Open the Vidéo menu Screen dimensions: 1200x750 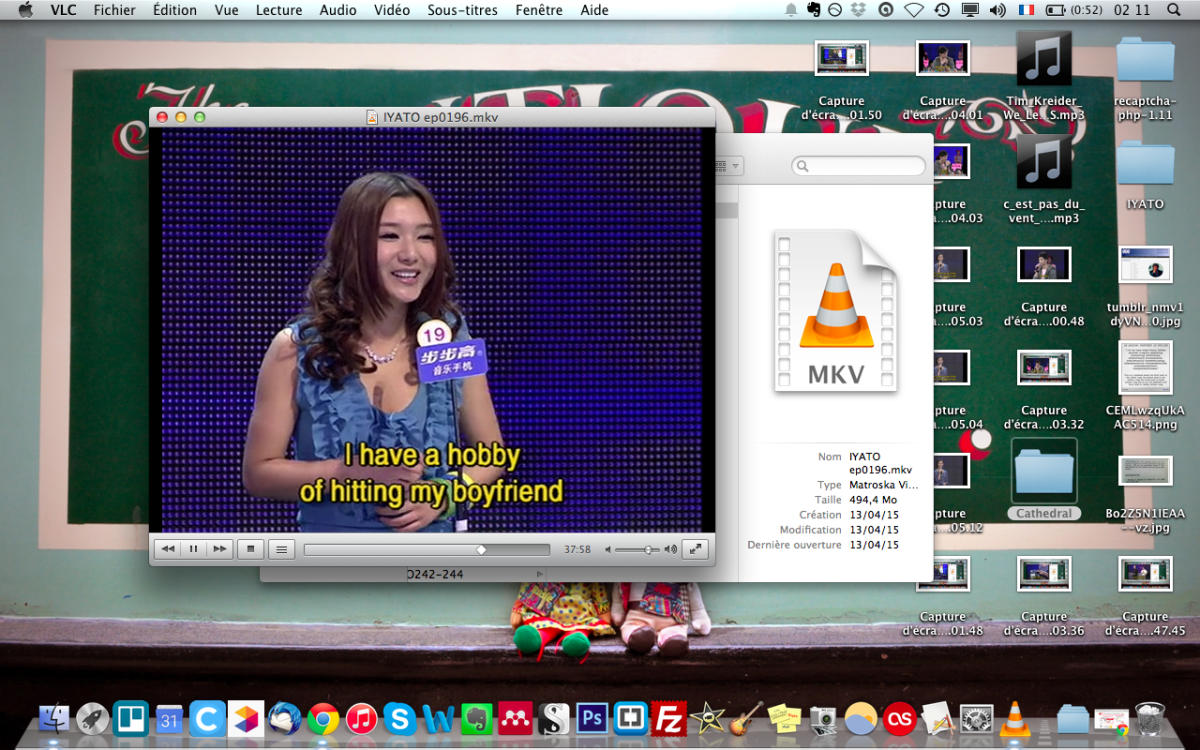point(392,10)
